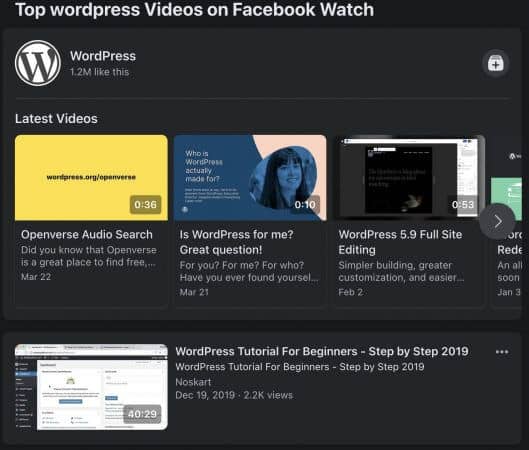This screenshot has height=450, width=529.
Task: Play the 40:29 WordPress tutorial video thumbnail
Action: pyautogui.click(x=91, y=387)
